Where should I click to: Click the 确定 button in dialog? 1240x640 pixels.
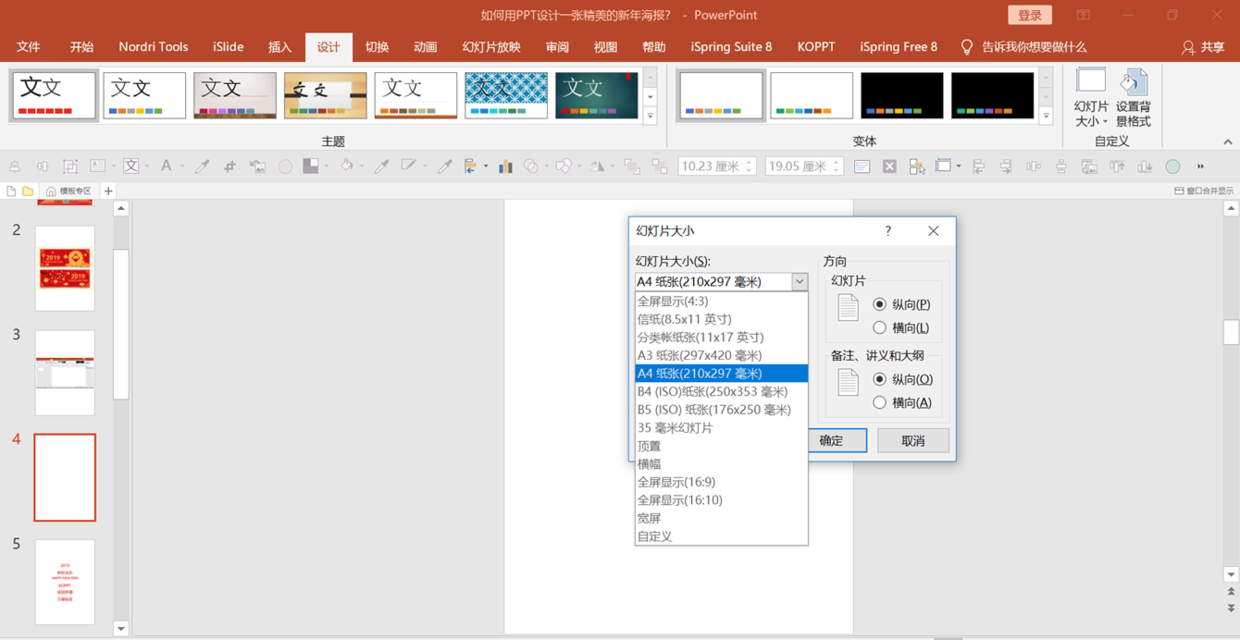[831, 440]
